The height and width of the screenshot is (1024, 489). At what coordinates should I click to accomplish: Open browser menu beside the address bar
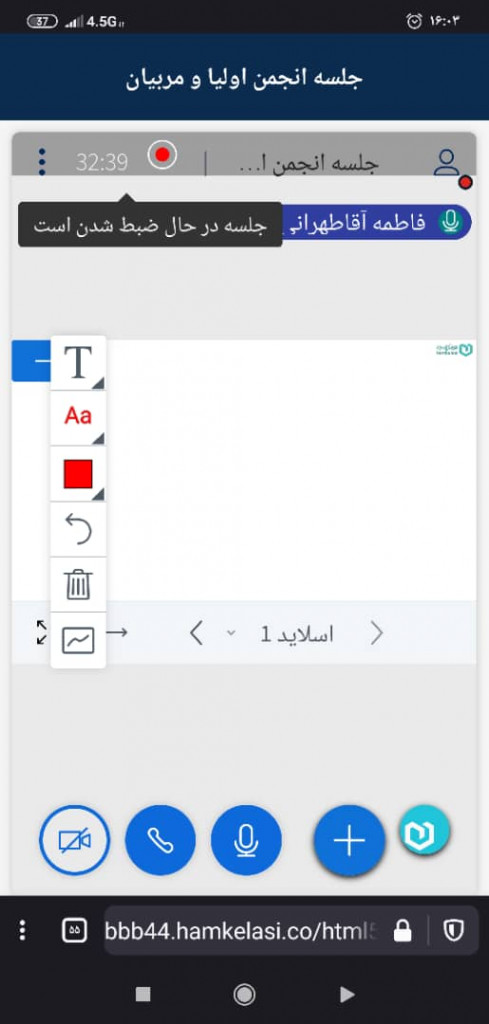23,930
